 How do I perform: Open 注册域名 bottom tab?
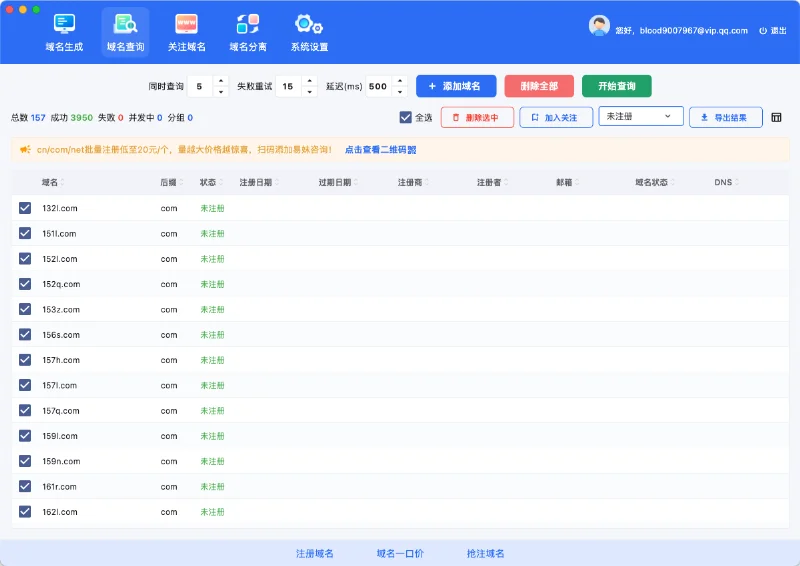point(315,553)
